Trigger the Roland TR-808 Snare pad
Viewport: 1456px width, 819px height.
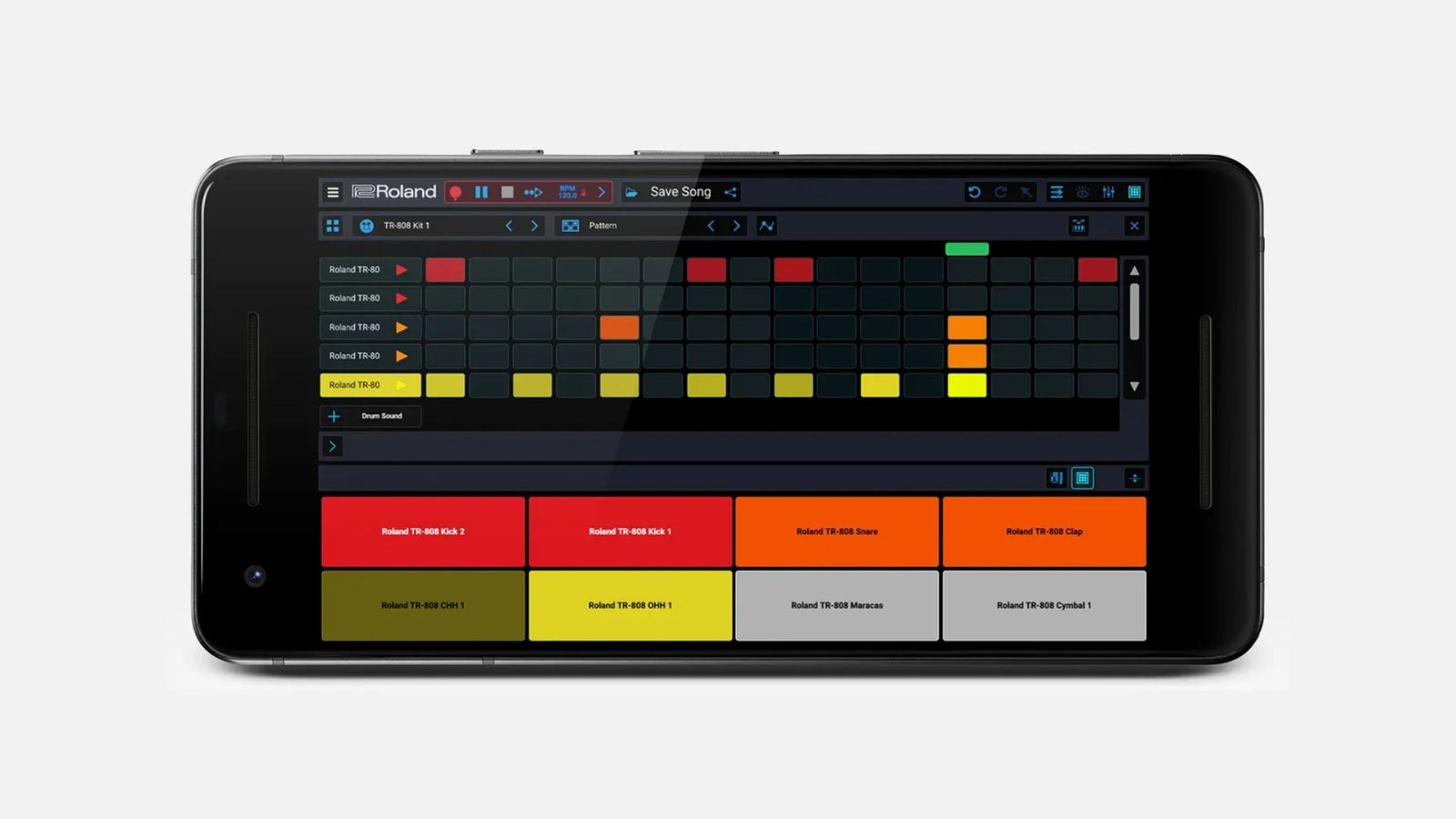click(x=837, y=531)
